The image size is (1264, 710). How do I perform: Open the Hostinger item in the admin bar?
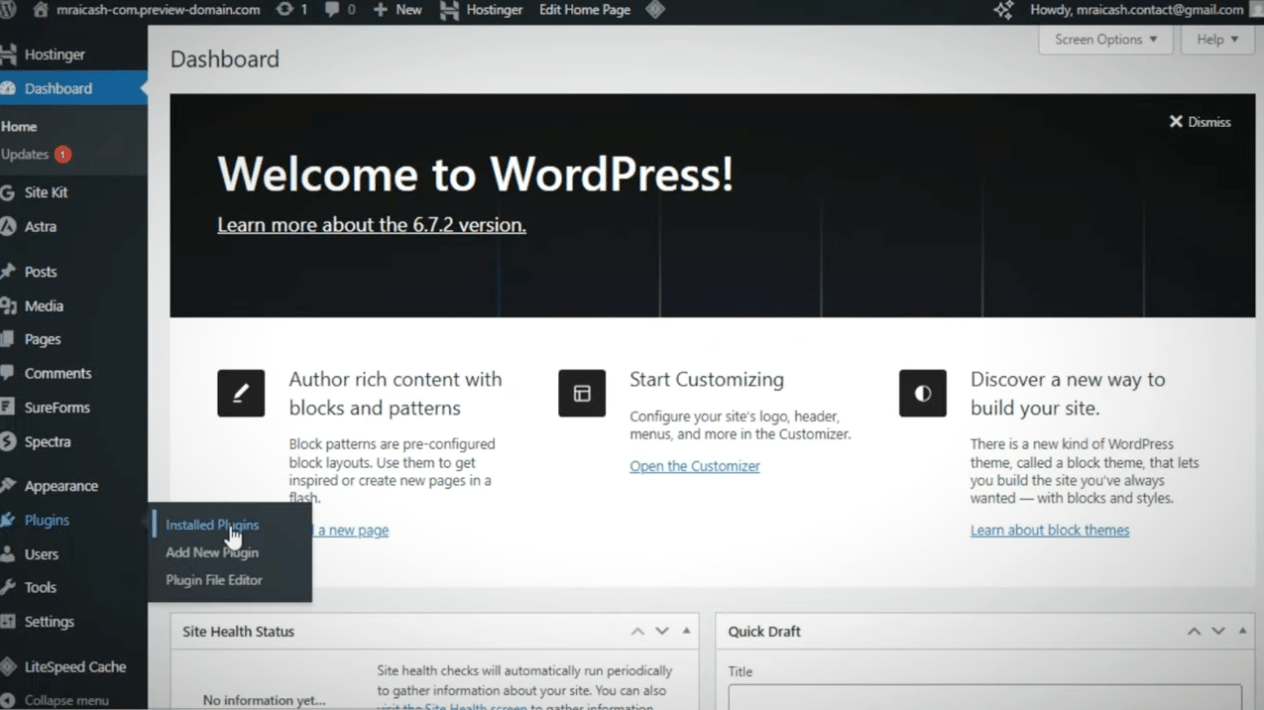(482, 10)
